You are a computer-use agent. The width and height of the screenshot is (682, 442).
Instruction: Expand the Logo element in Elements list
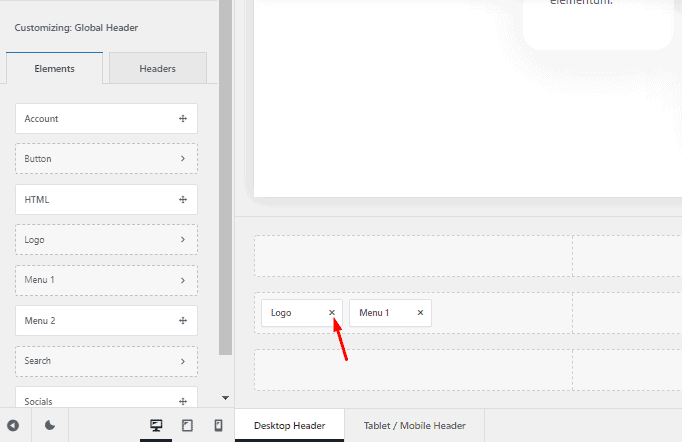(183, 240)
